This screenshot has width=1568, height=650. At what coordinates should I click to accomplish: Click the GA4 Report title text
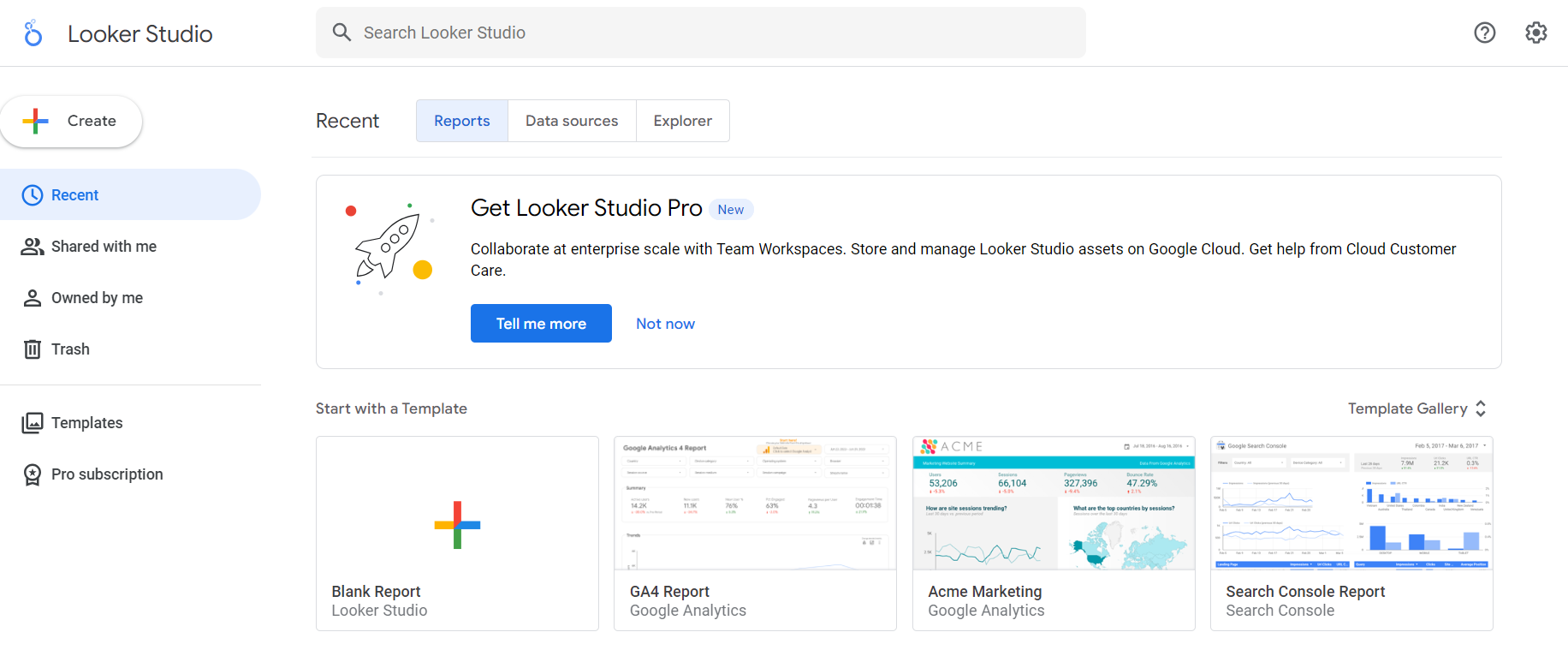coord(669,592)
